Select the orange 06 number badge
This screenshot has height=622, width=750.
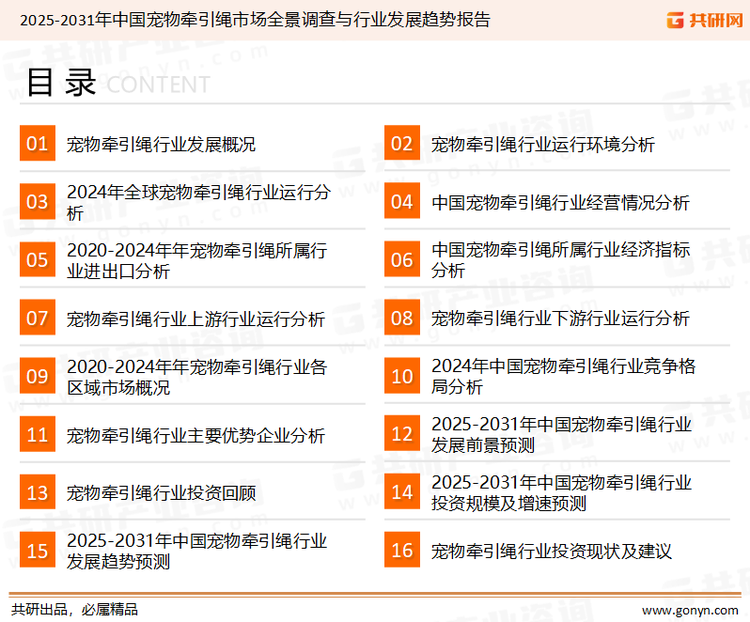402,259
